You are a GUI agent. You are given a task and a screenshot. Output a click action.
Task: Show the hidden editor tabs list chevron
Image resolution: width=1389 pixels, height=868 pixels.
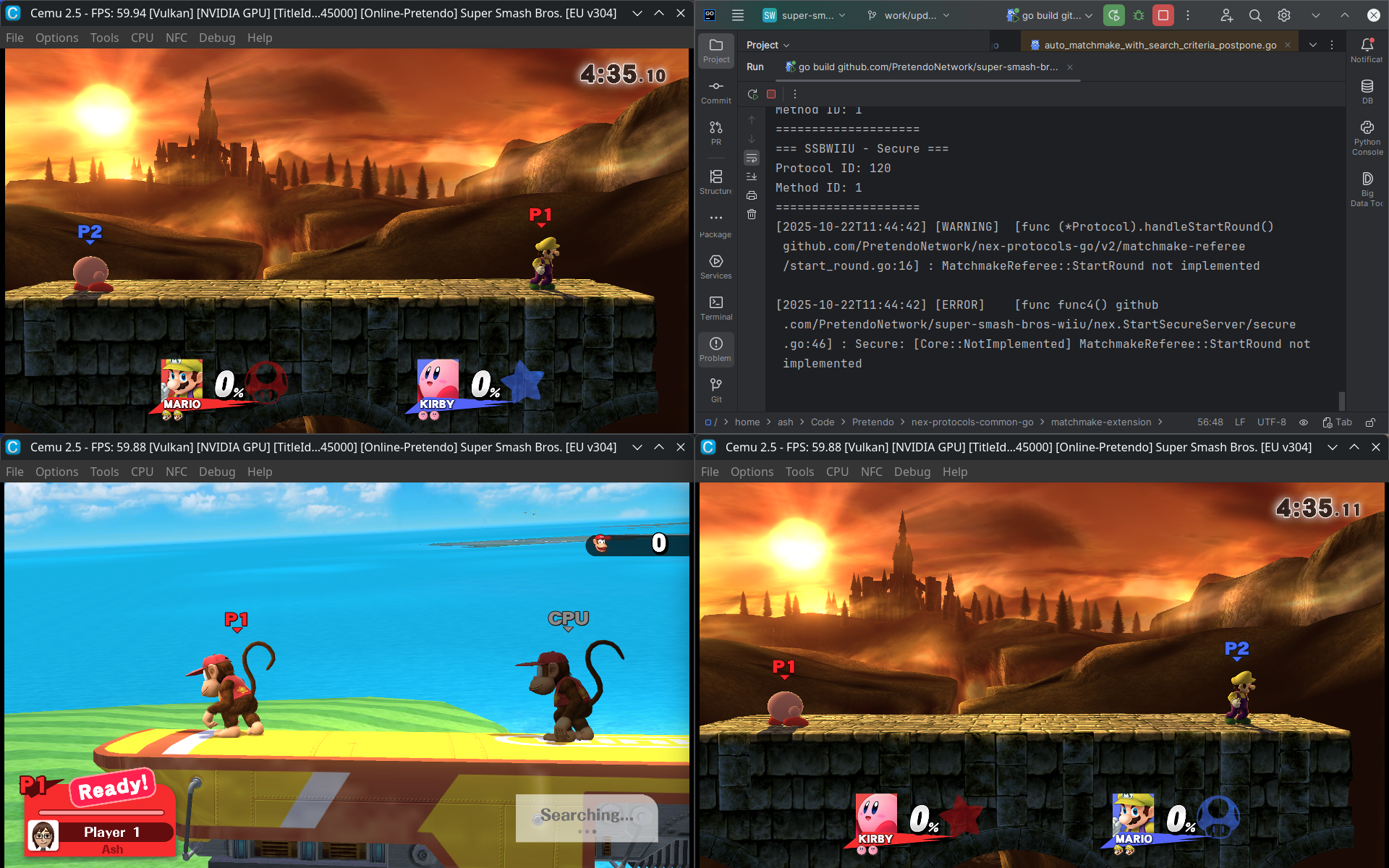click(1313, 45)
